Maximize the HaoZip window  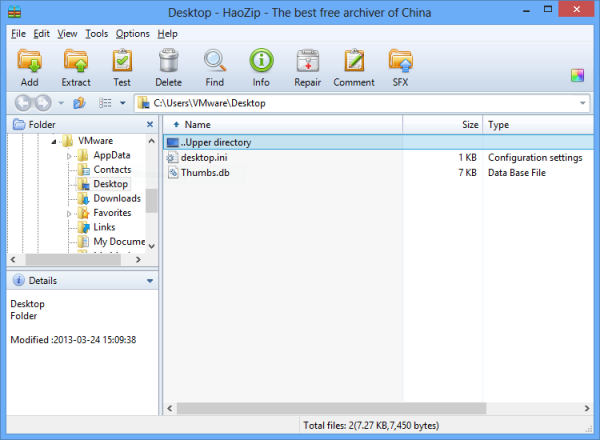[x=548, y=9]
